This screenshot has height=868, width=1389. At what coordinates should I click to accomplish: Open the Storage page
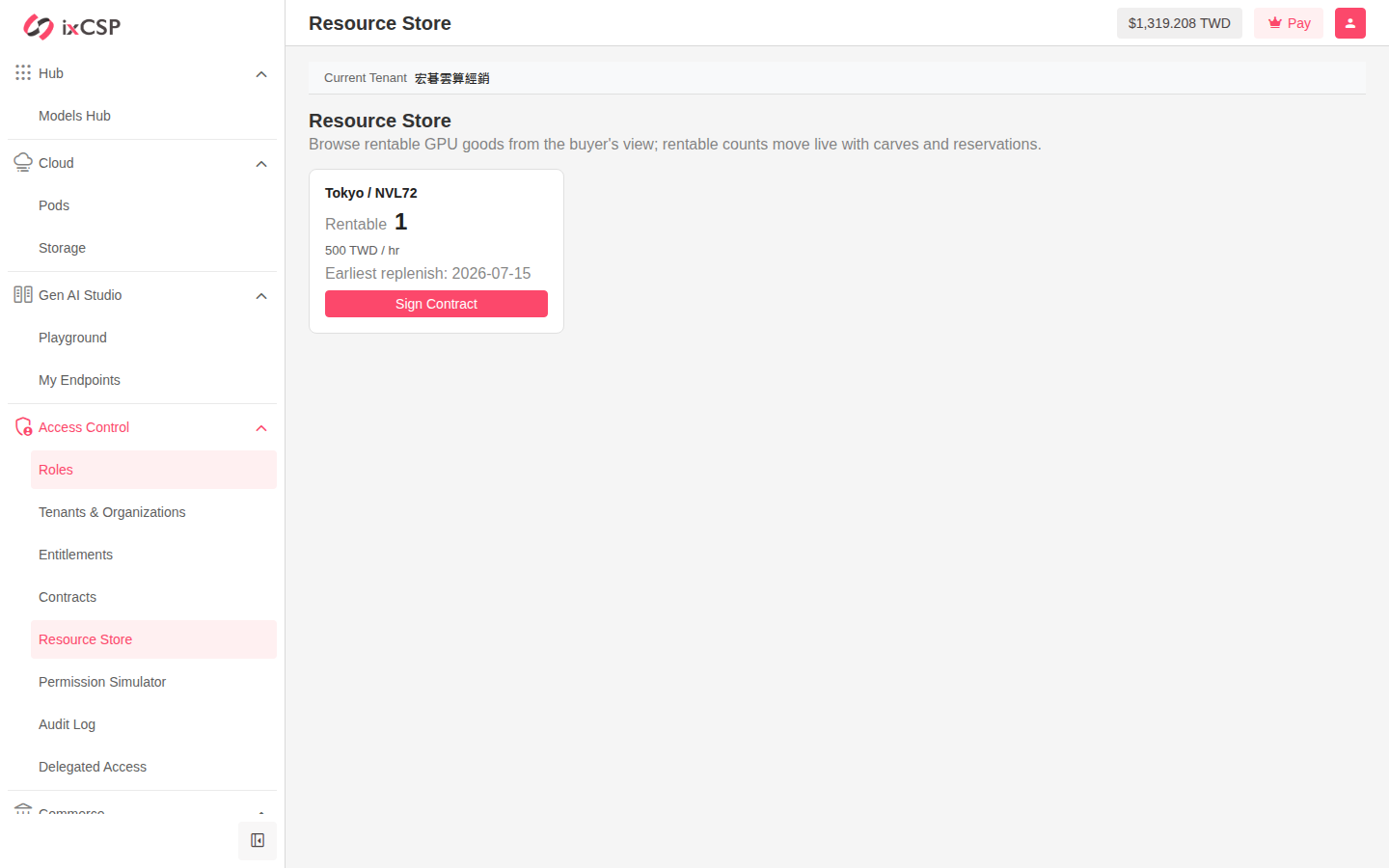[153, 248]
